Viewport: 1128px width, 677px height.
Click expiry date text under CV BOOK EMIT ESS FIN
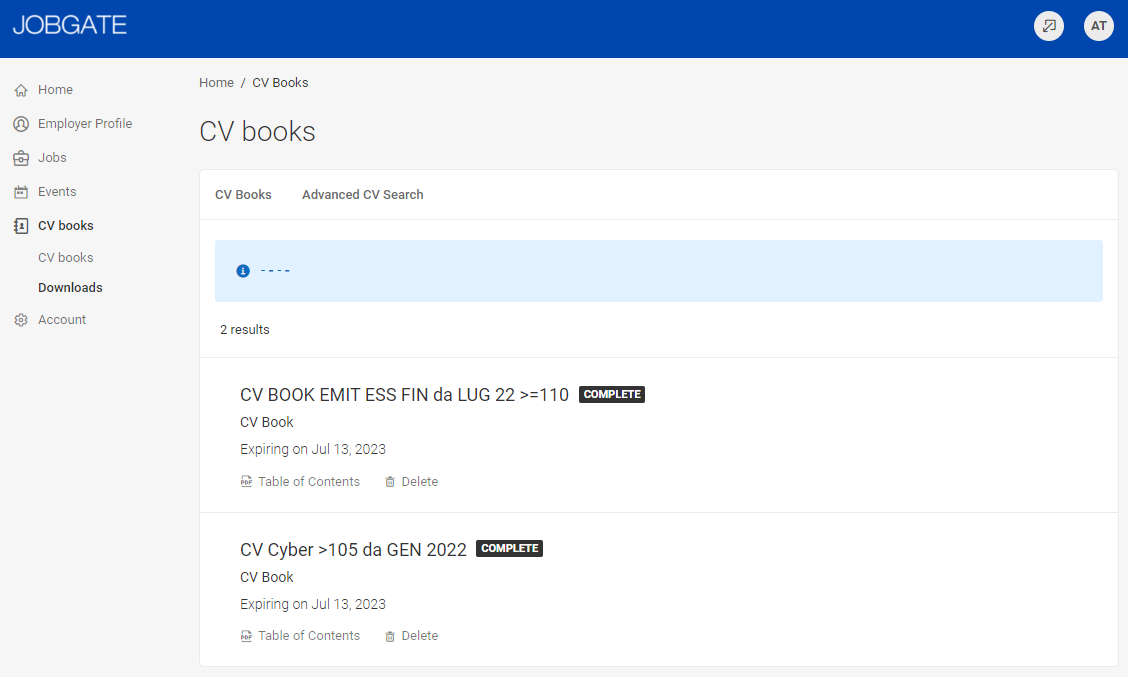tap(313, 450)
